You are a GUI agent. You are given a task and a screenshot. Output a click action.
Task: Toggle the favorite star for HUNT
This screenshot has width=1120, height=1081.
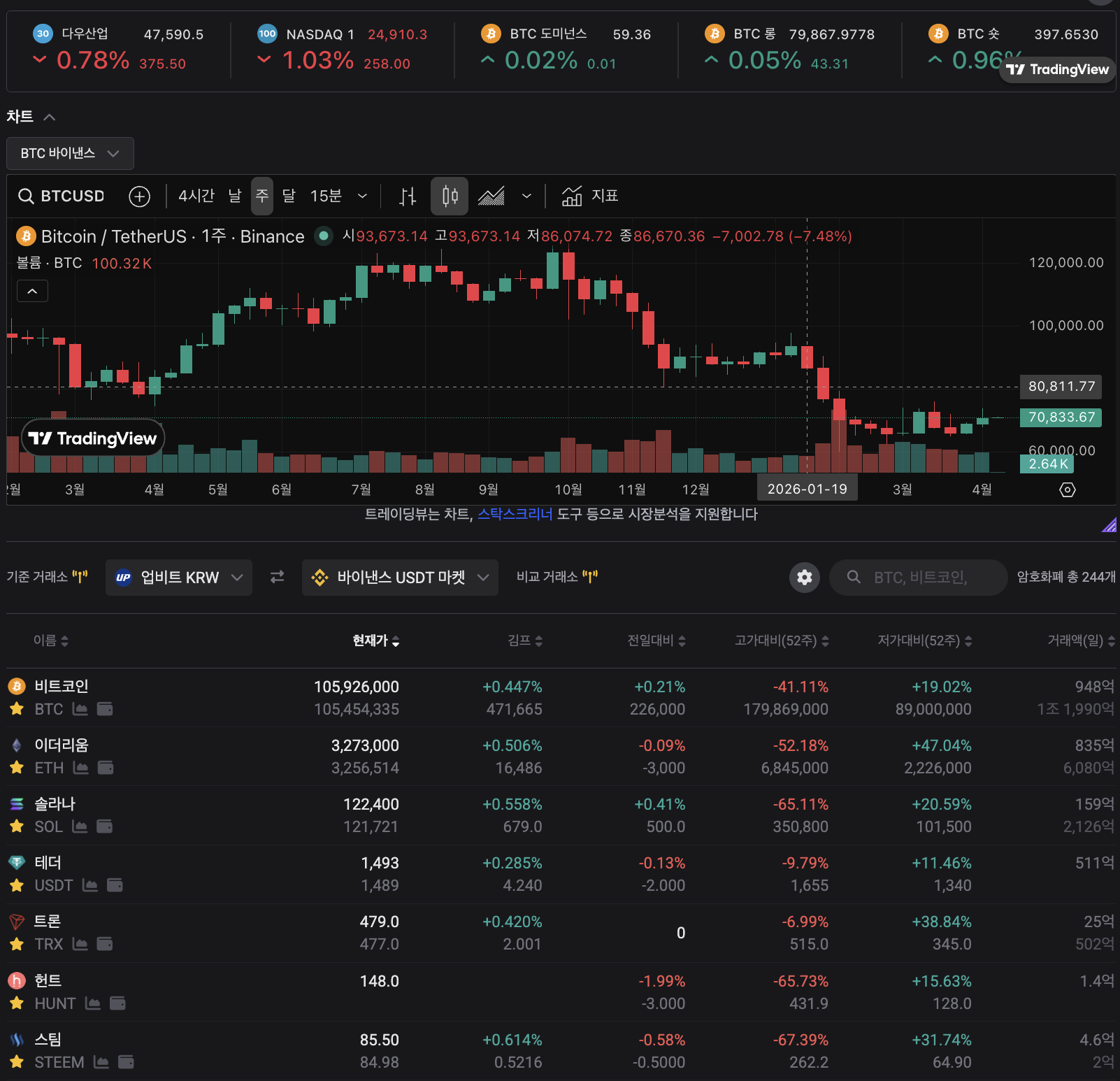pos(17,1003)
